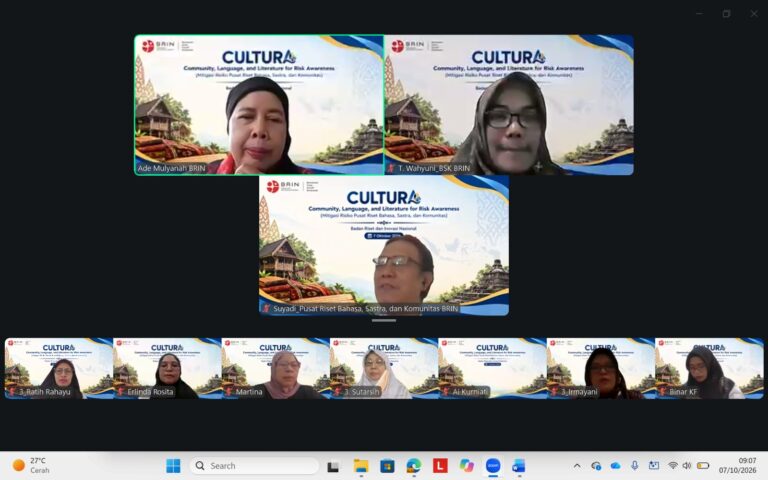Open the volume speaker tray icon
The width and height of the screenshot is (768, 480).
click(x=687, y=466)
